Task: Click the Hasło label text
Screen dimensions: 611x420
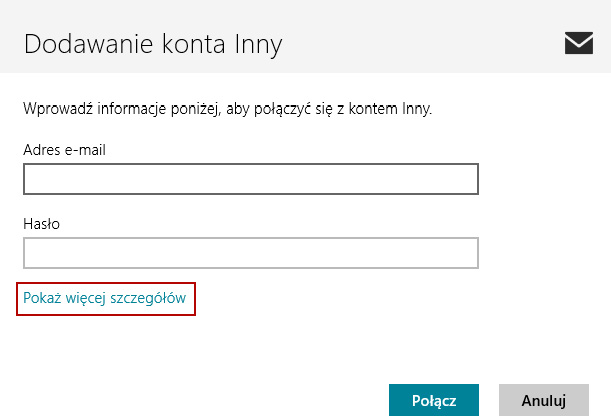Action: [x=42, y=224]
